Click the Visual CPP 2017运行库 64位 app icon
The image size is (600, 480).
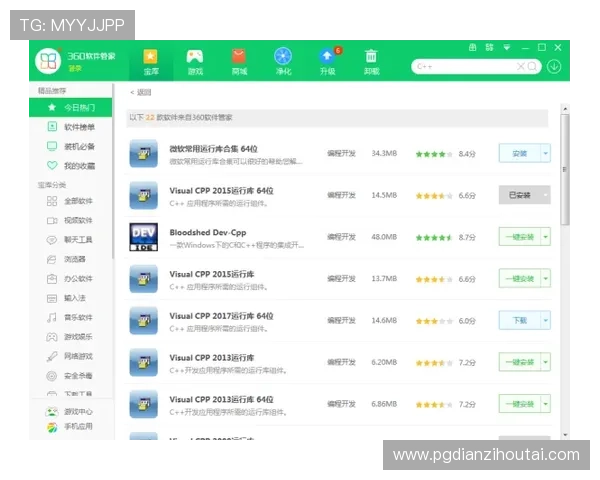(143, 320)
